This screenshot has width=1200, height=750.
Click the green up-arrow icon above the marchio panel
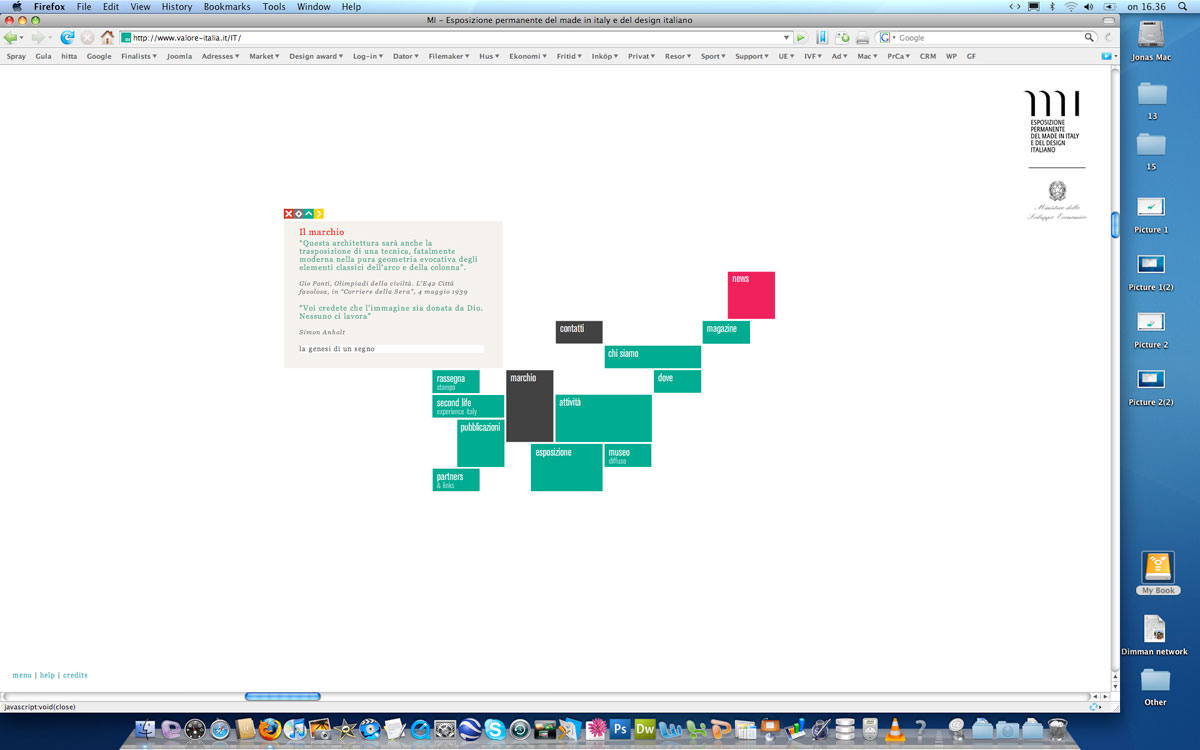tap(309, 214)
